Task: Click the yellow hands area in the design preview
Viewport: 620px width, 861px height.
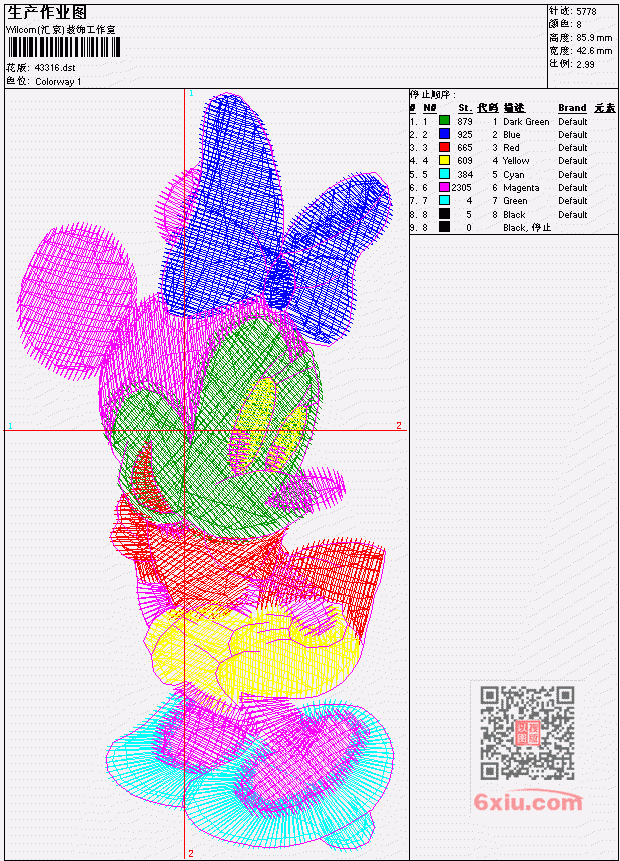Action: [253, 653]
